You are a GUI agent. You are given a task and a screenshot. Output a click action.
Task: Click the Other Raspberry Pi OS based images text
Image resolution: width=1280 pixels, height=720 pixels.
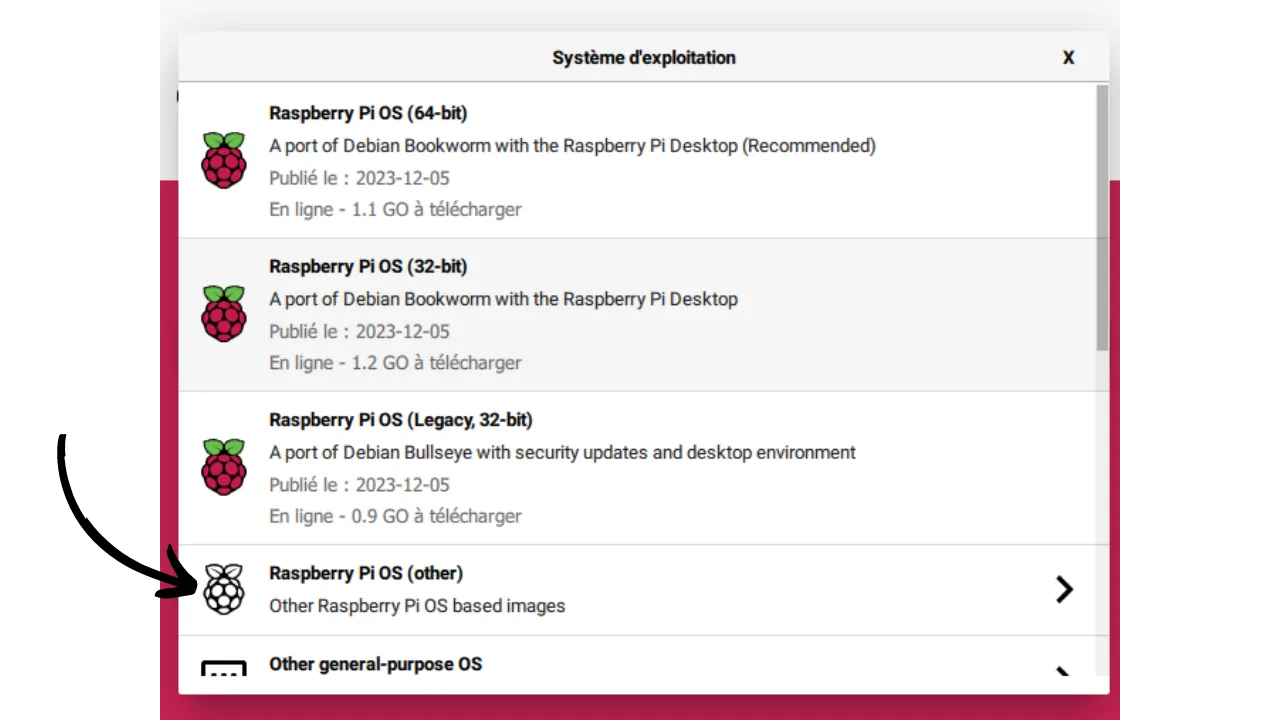pos(417,606)
